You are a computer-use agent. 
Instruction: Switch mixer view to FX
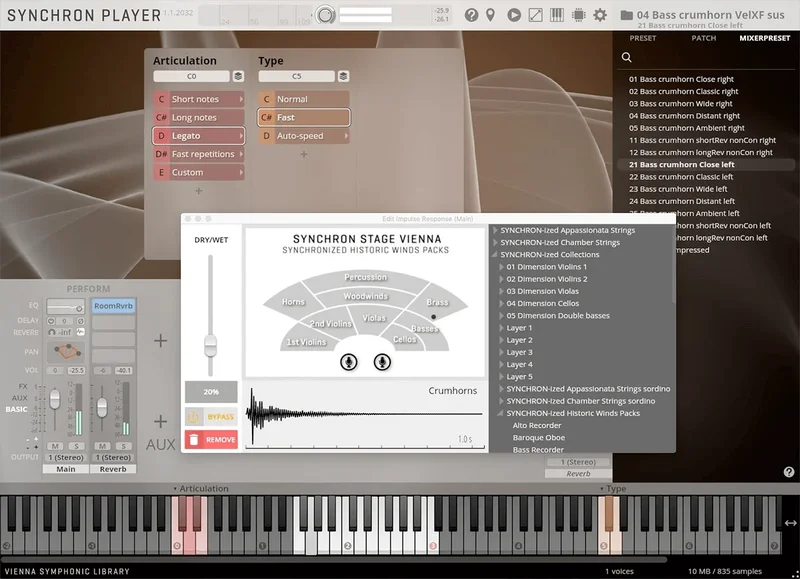click(23, 386)
